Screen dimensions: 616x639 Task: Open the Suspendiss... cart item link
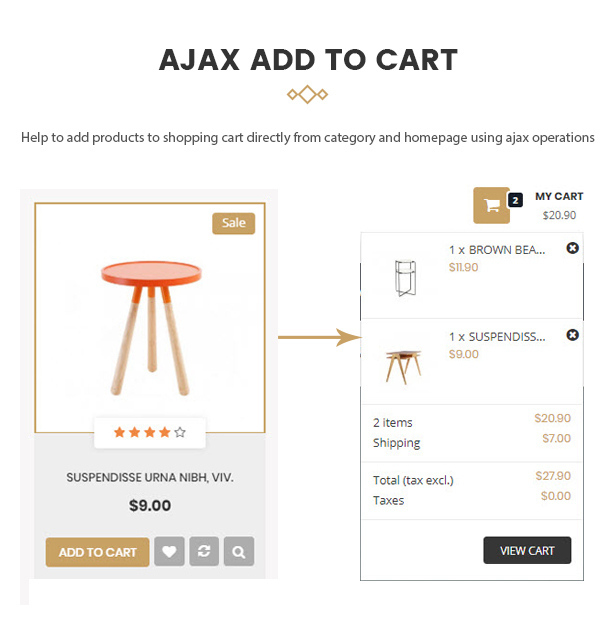497,337
